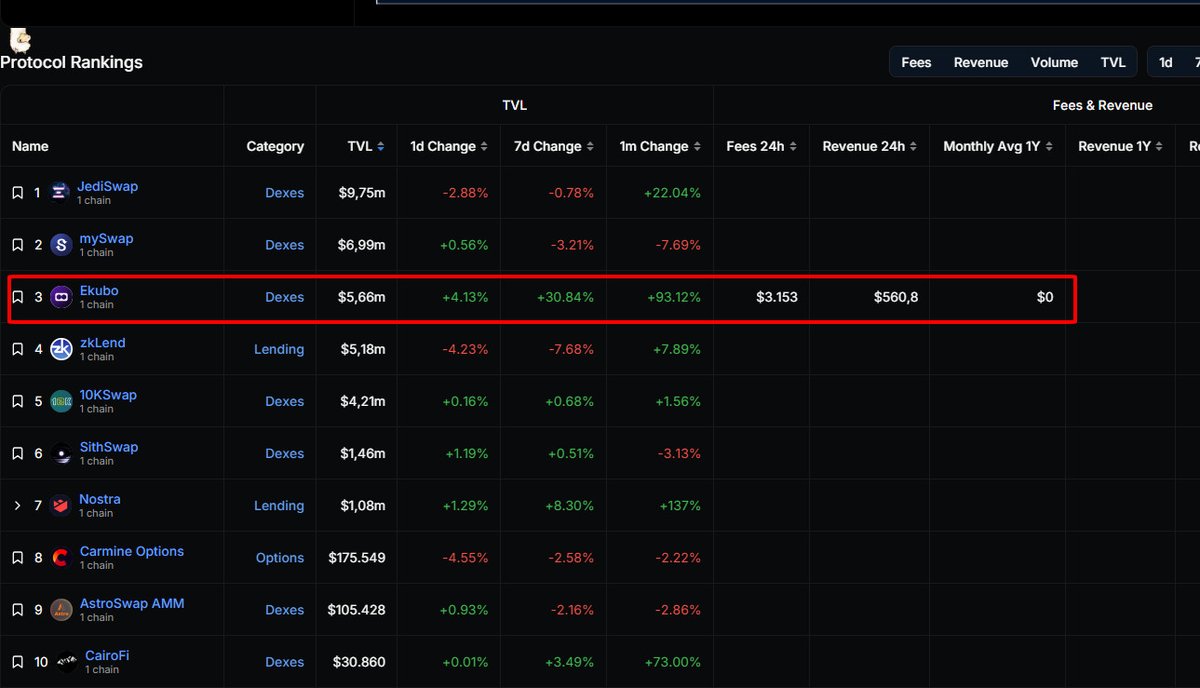Click the llama mascot icon

coord(20,40)
